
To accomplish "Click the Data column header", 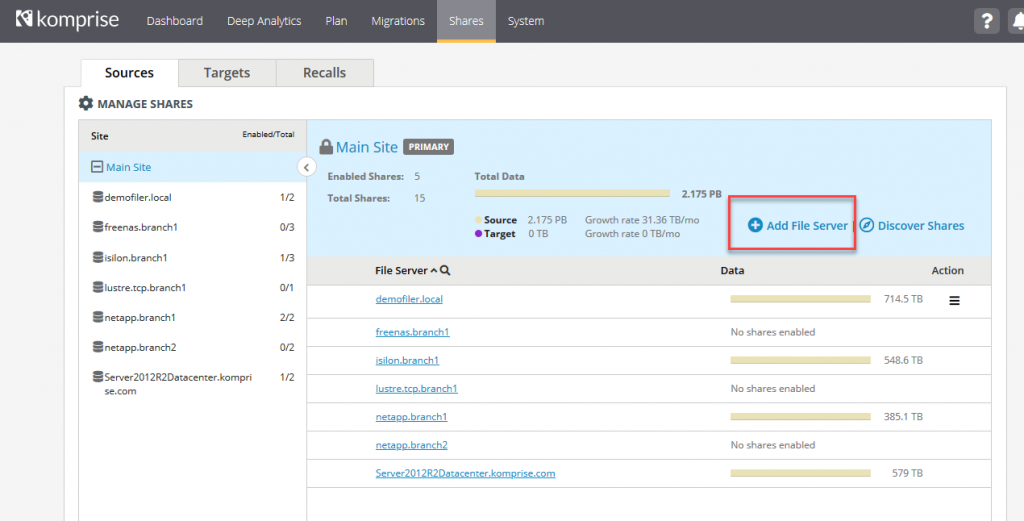I will point(732,270).
